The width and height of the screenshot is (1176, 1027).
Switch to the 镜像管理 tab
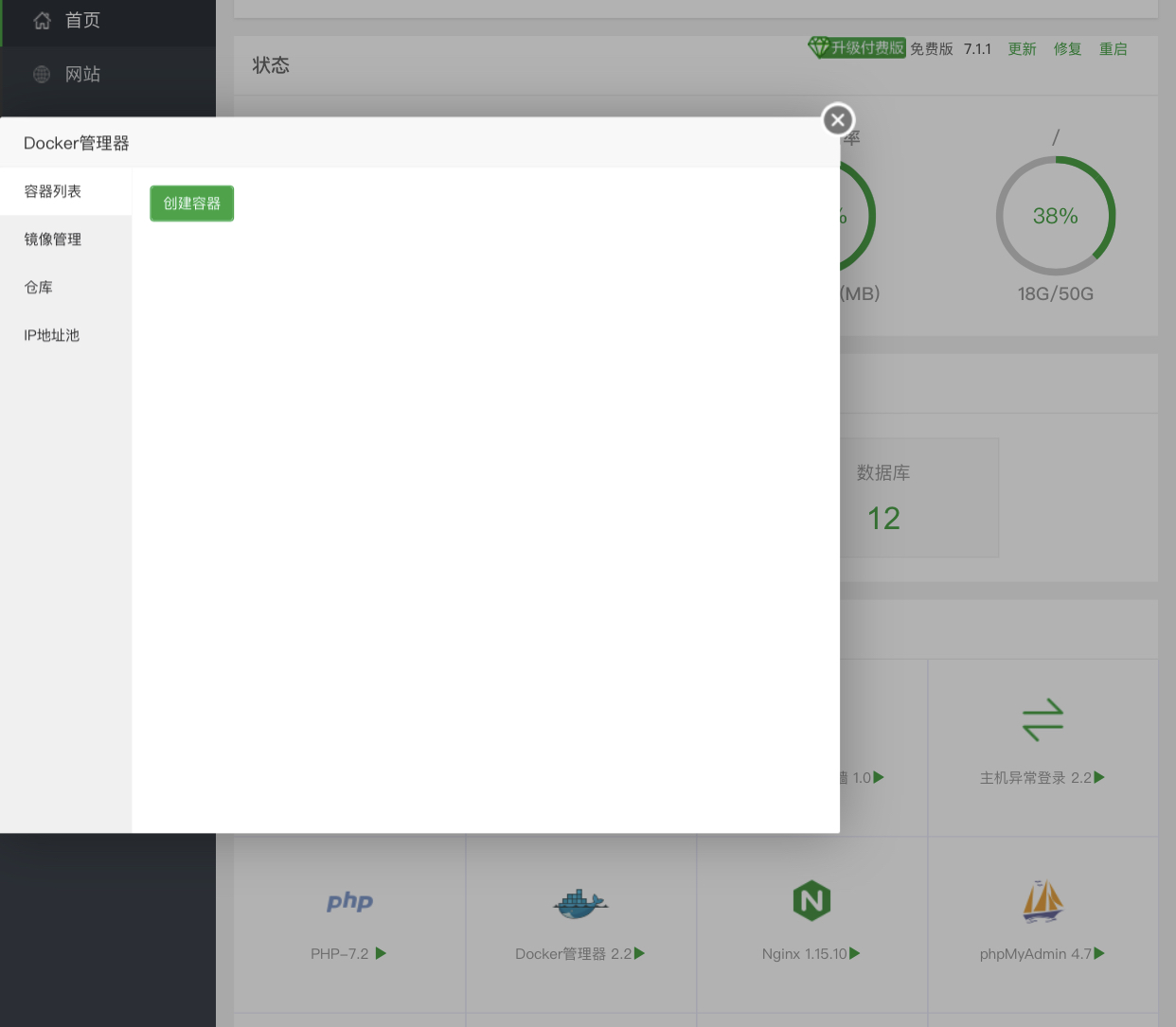[x=65, y=239]
